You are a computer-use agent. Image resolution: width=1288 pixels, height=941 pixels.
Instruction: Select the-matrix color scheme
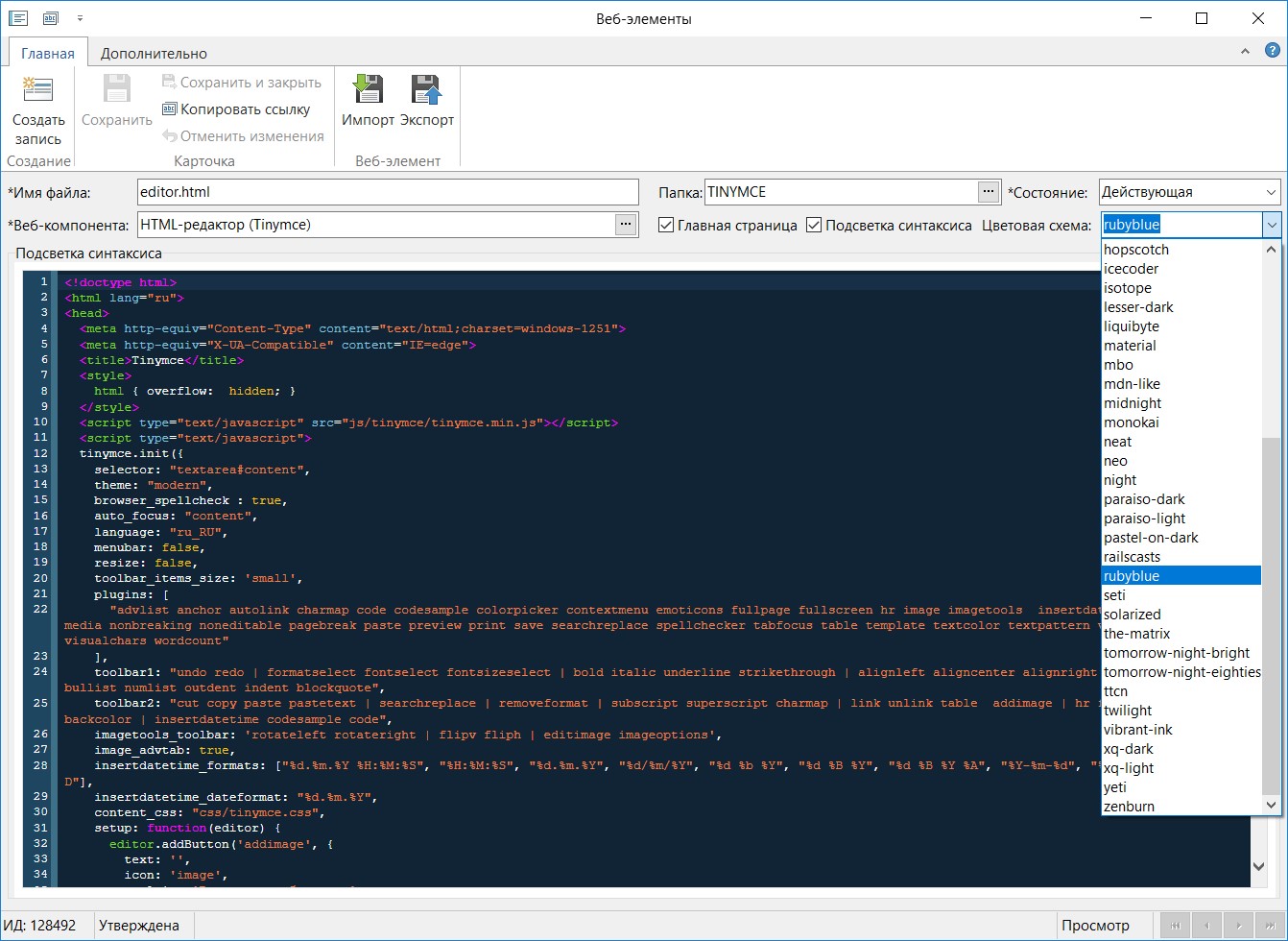(x=1181, y=634)
